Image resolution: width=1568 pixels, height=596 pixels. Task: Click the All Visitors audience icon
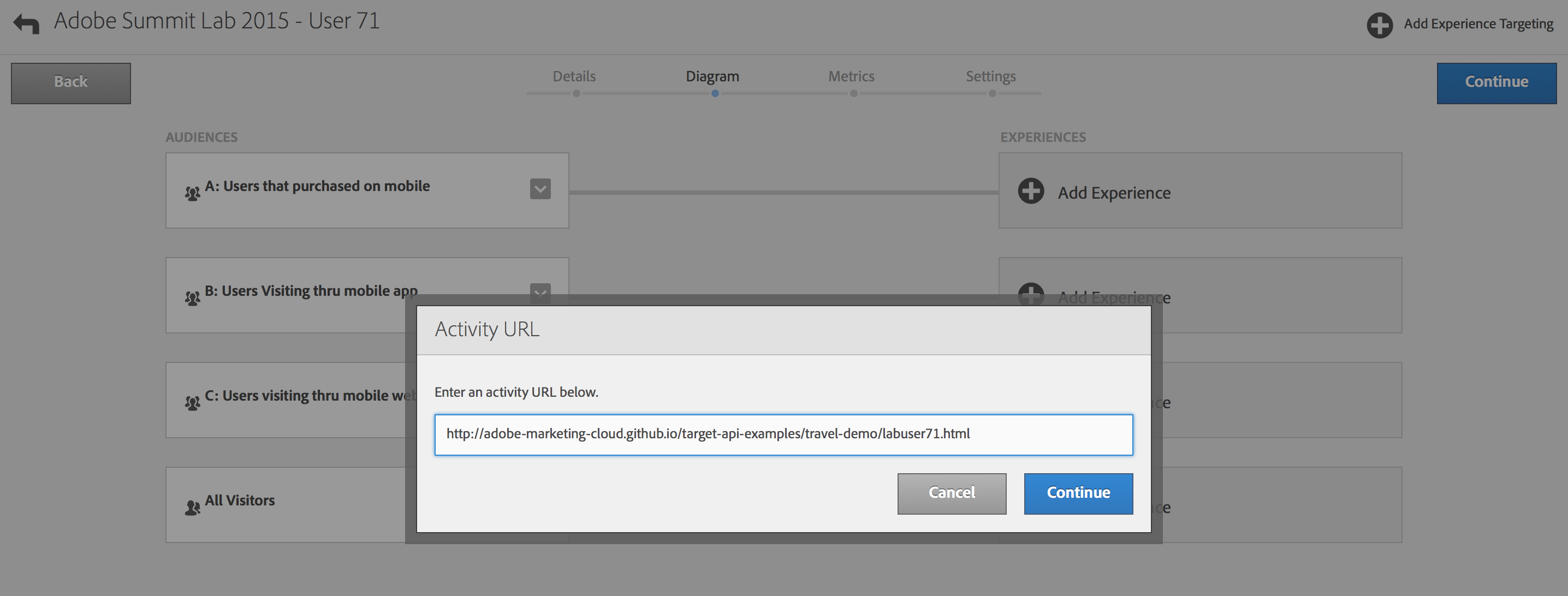[192, 507]
